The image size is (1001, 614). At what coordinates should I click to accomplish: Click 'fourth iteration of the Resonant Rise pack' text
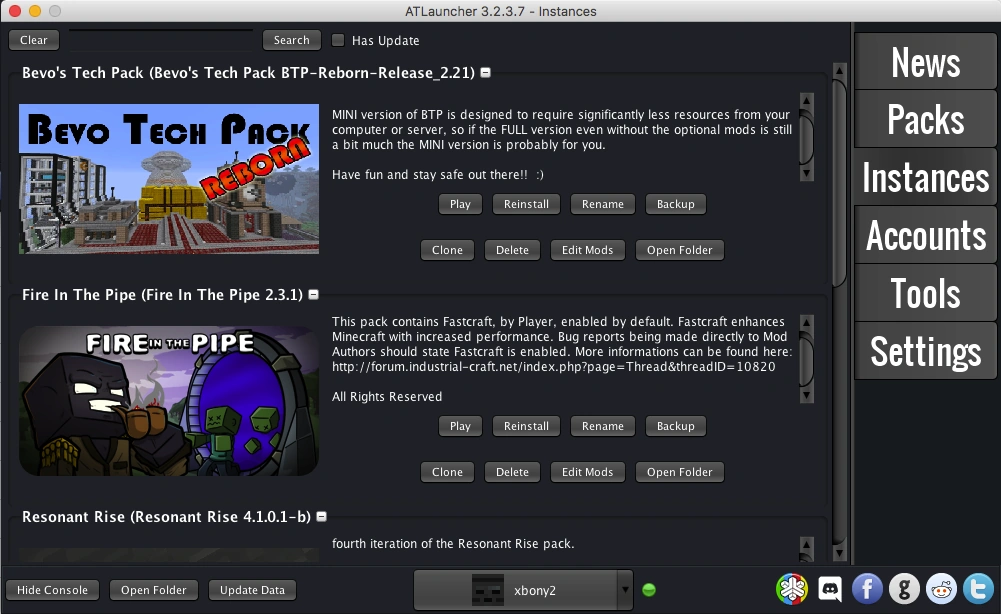point(453,544)
